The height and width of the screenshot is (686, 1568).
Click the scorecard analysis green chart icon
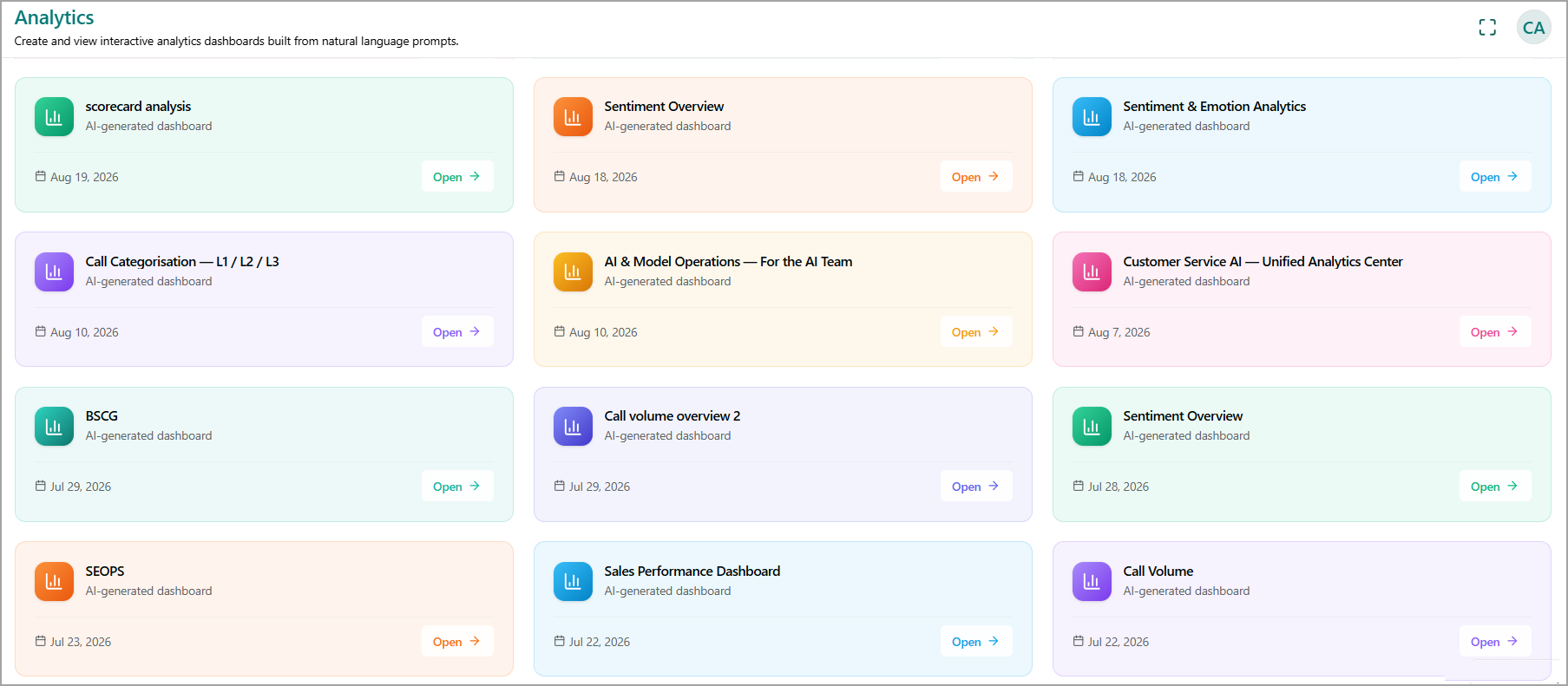(x=54, y=117)
